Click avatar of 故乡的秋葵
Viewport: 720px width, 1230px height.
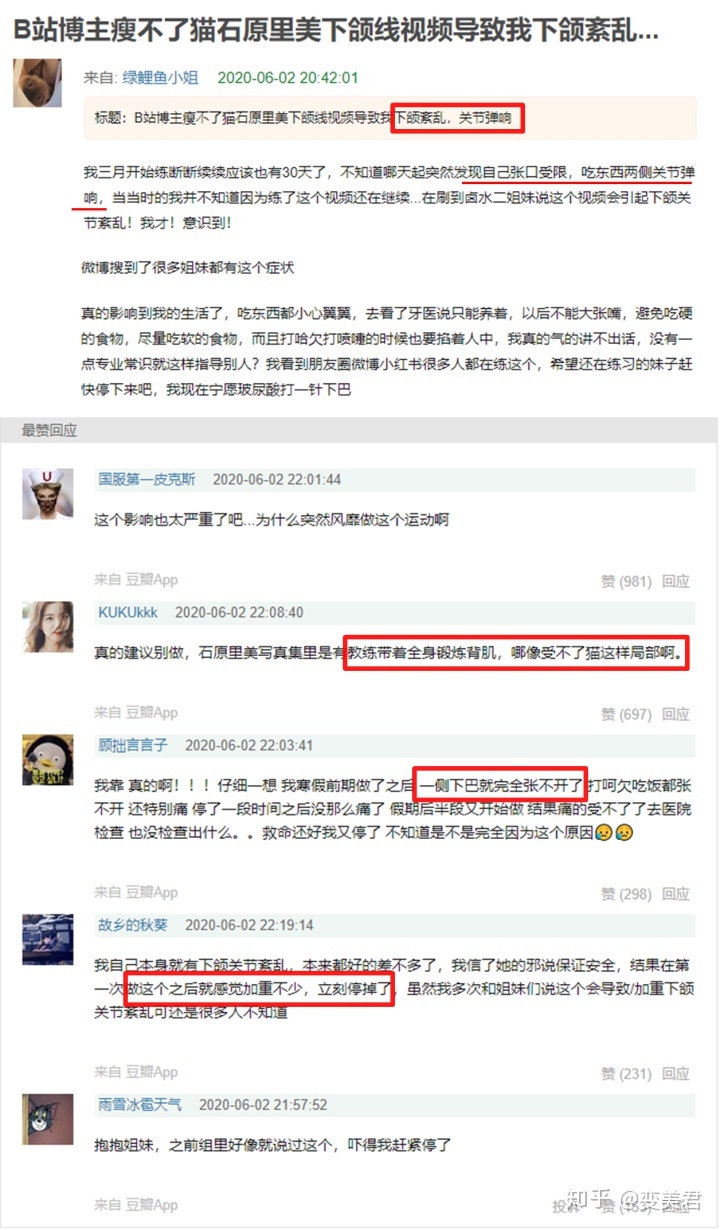pos(48,940)
